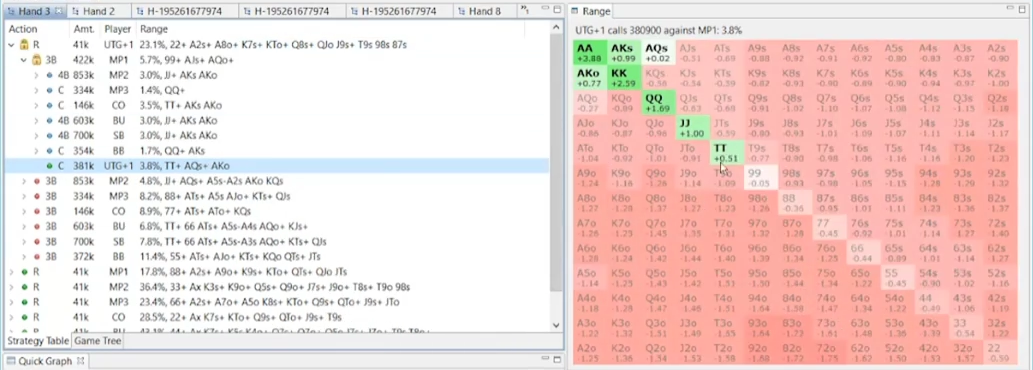
Task: Click the blue dot icon on the 4B 603k BU row
Action: (x=49, y=120)
